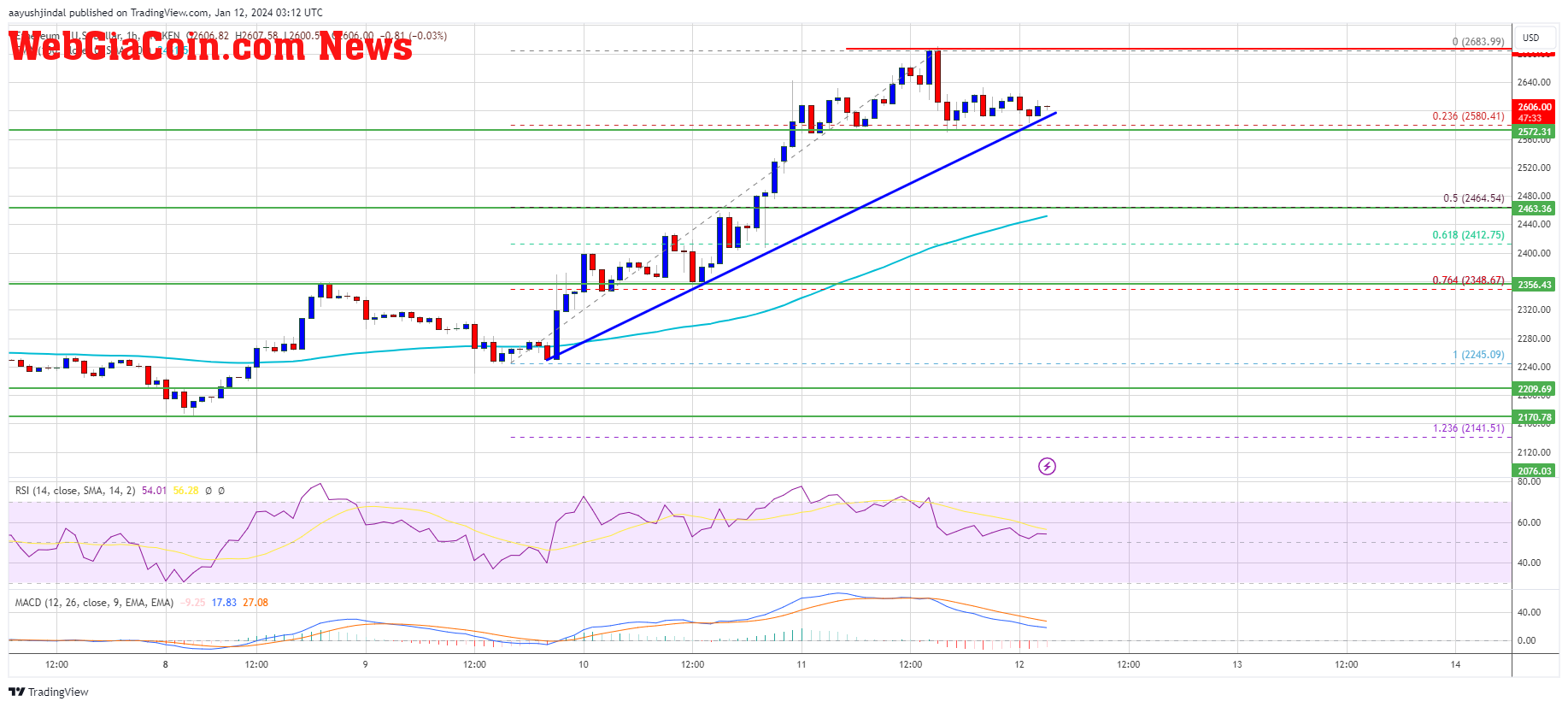Click the first null symbol beside the RSI values
Image resolution: width=1568 pixels, height=707 pixels.
tap(208, 491)
